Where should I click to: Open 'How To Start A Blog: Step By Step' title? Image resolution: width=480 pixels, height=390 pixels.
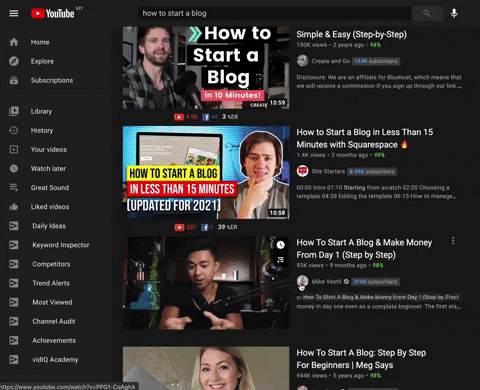(361, 359)
